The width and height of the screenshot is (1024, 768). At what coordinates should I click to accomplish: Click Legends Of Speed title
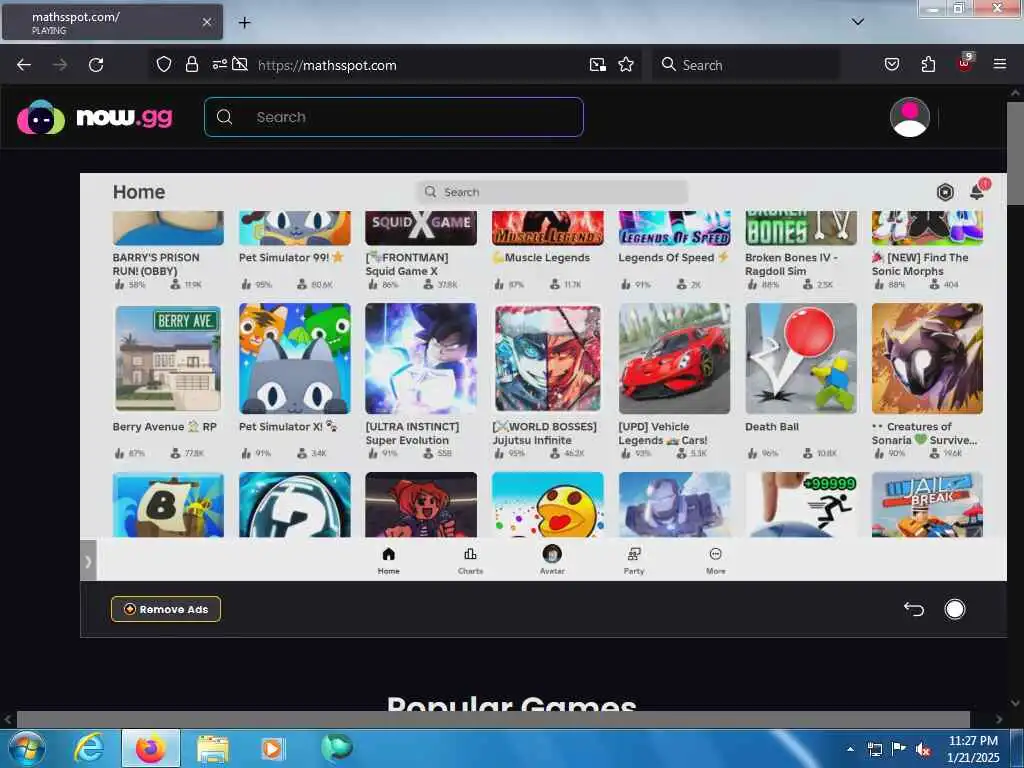[673, 257]
